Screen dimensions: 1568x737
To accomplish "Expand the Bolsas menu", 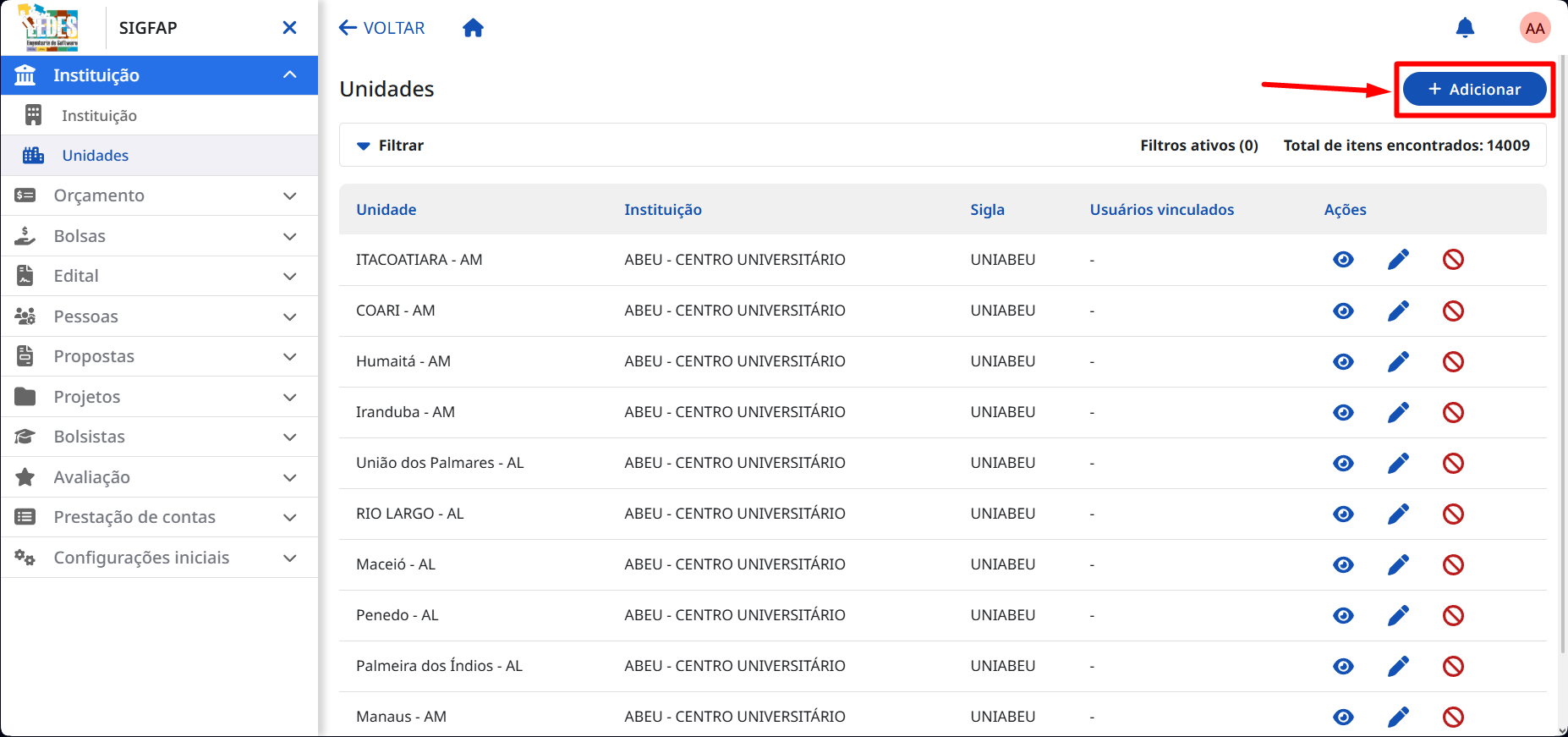I will pos(159,236).
